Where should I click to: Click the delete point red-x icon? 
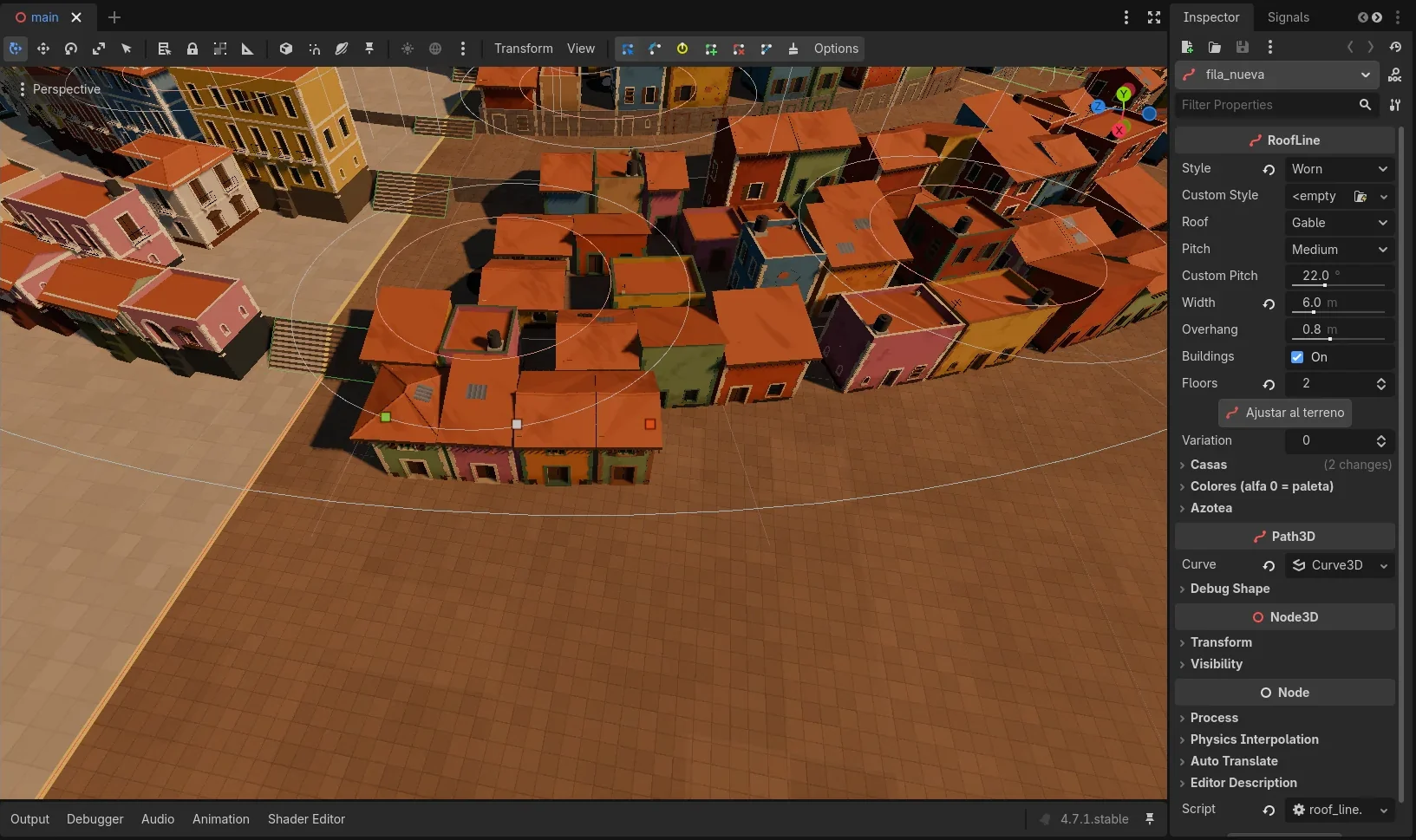pos(739,49)
